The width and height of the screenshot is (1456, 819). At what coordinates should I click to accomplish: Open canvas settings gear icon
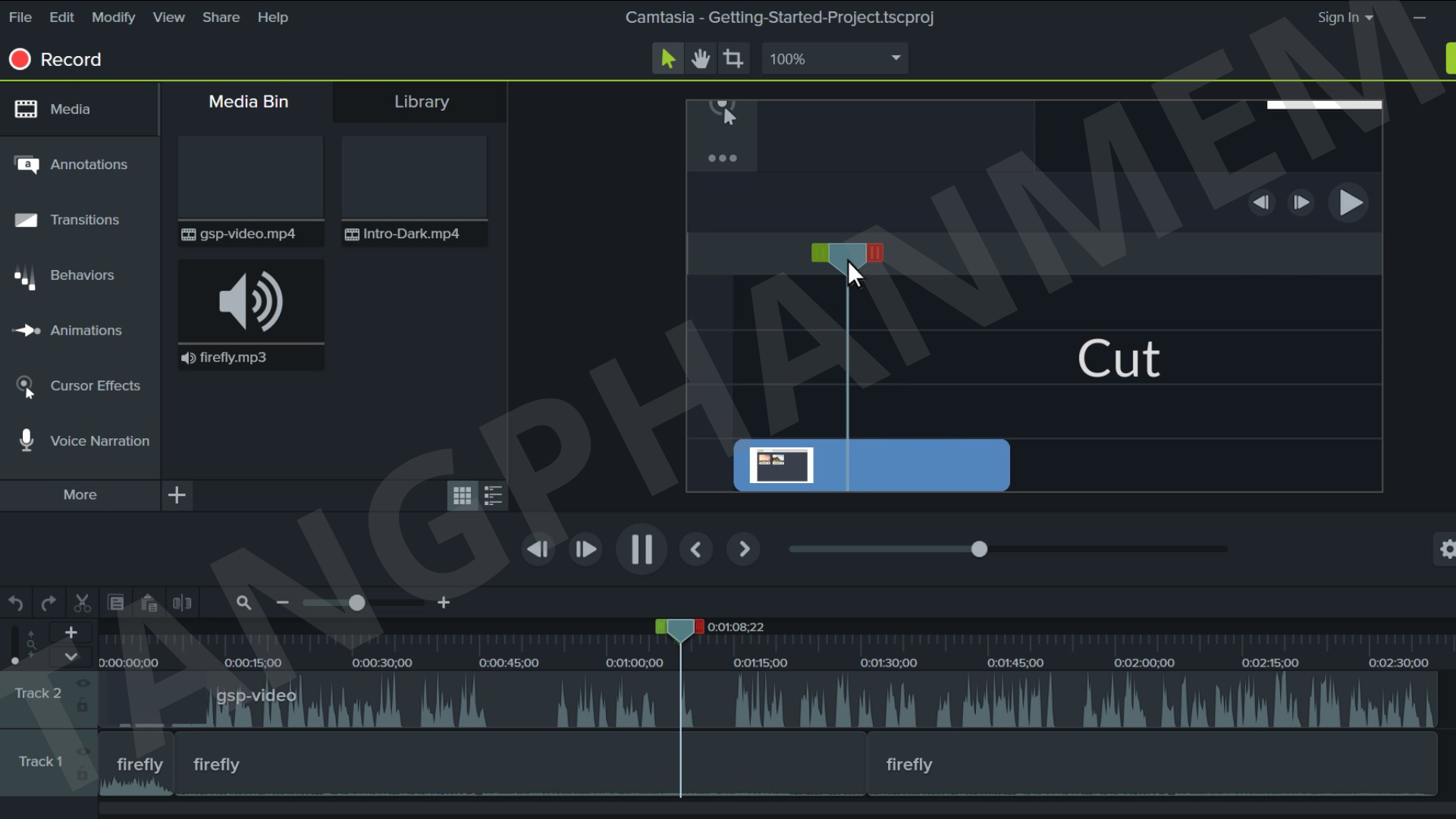tap(1447, 549)
